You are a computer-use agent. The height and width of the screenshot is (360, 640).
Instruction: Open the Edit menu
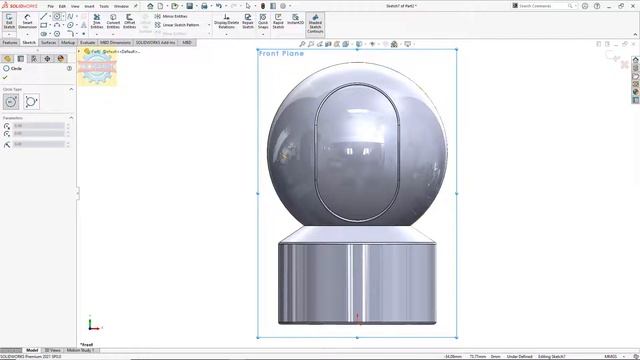point(62,6)
